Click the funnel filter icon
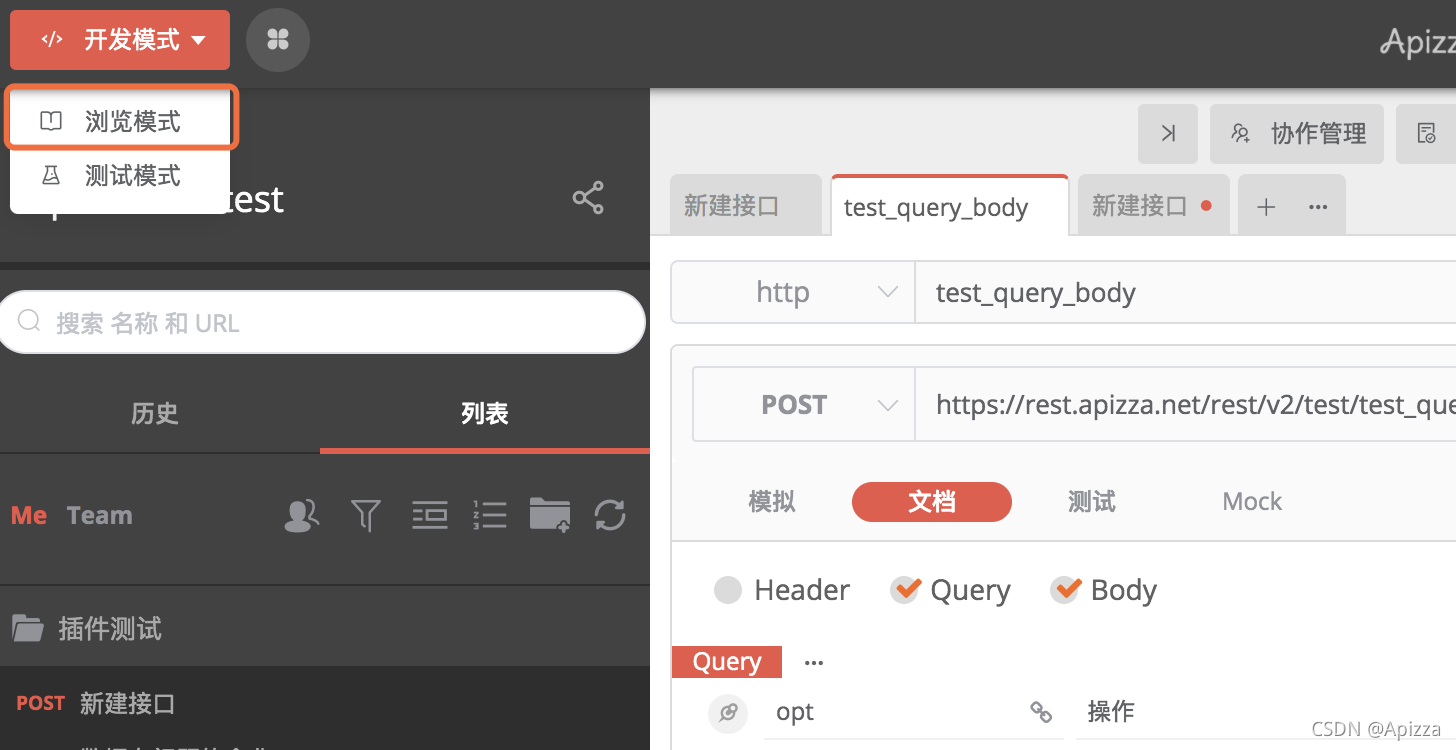 coord(367,516)
